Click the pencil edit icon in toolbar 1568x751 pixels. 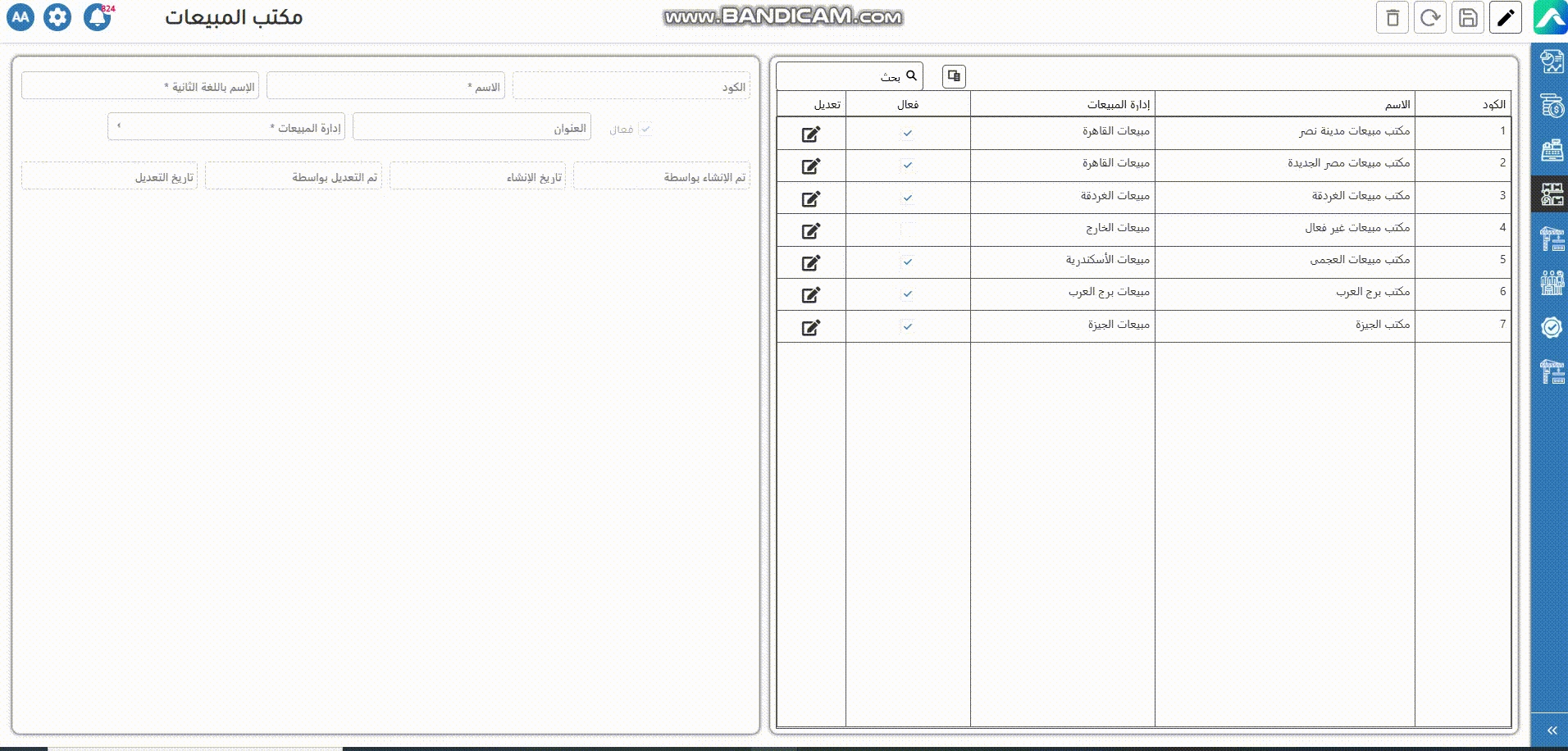1506,18
